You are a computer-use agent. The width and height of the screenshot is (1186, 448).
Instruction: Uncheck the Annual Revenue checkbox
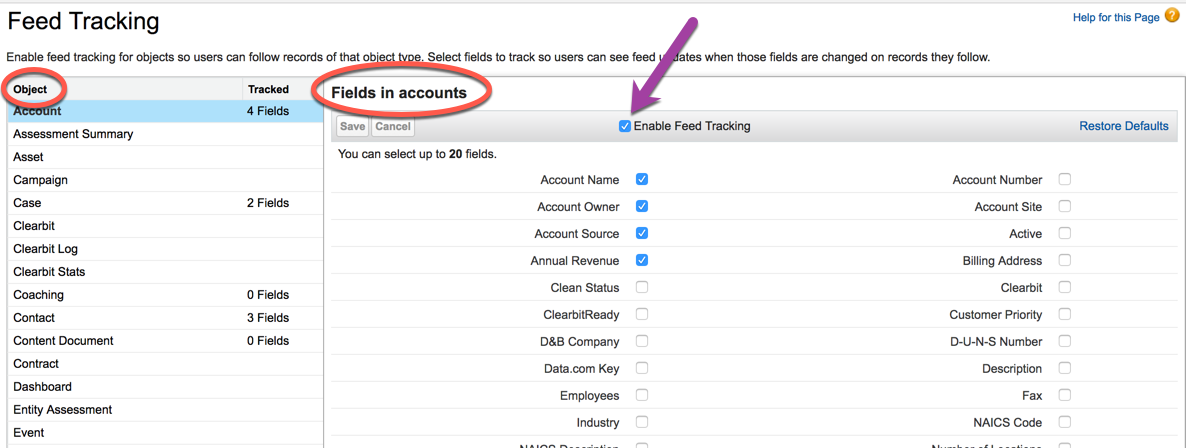click(642, 261)
